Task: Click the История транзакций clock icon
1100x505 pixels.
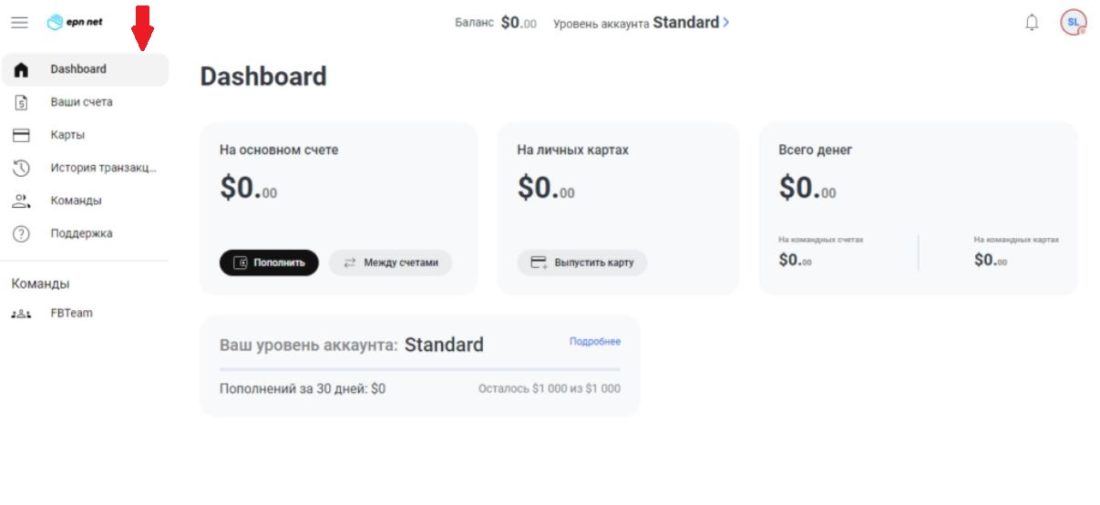Action: coord(21,168)
